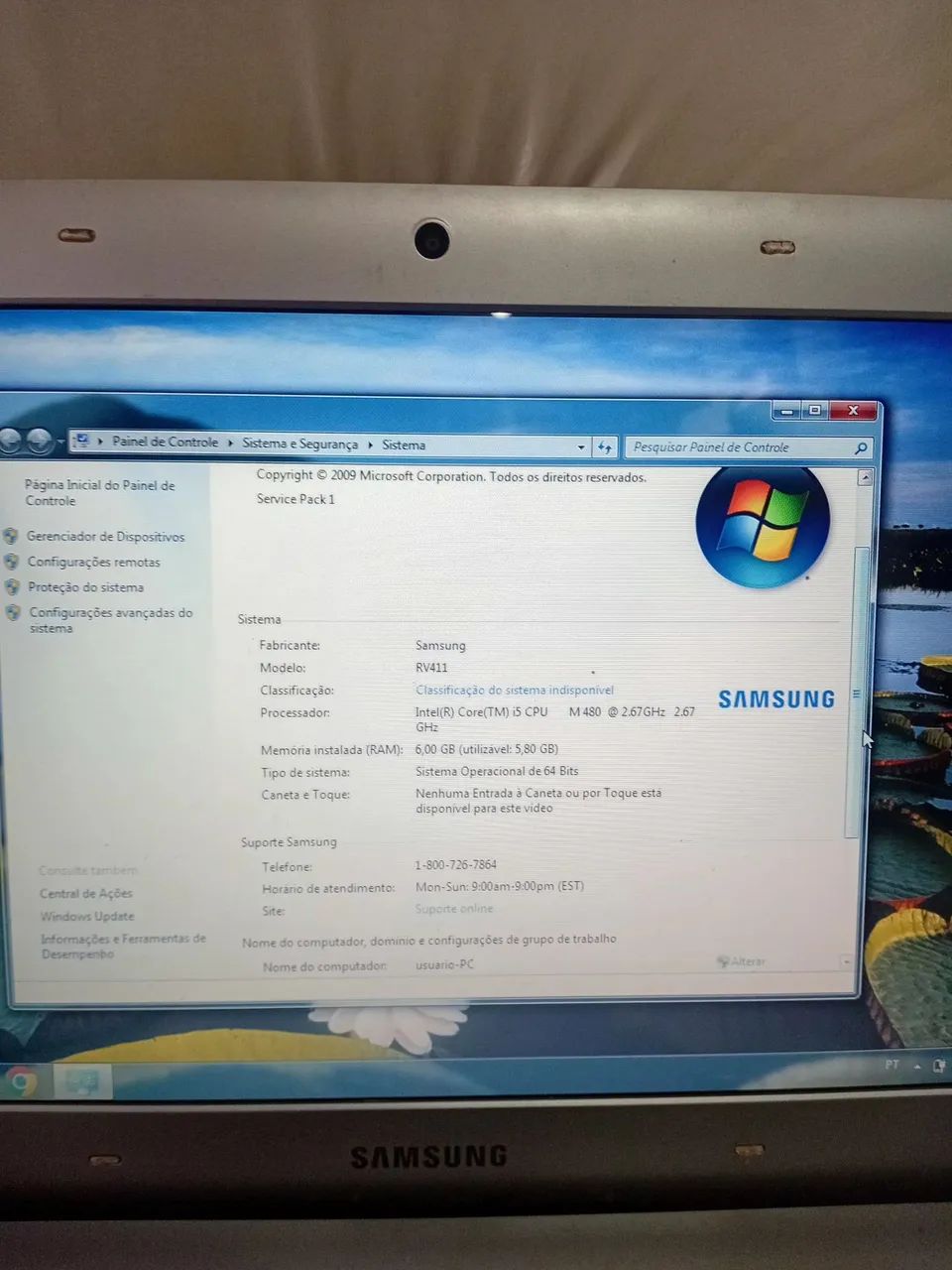952x1270 pixels.
Task: Close the Sistema window
Action: coord(852,411)
